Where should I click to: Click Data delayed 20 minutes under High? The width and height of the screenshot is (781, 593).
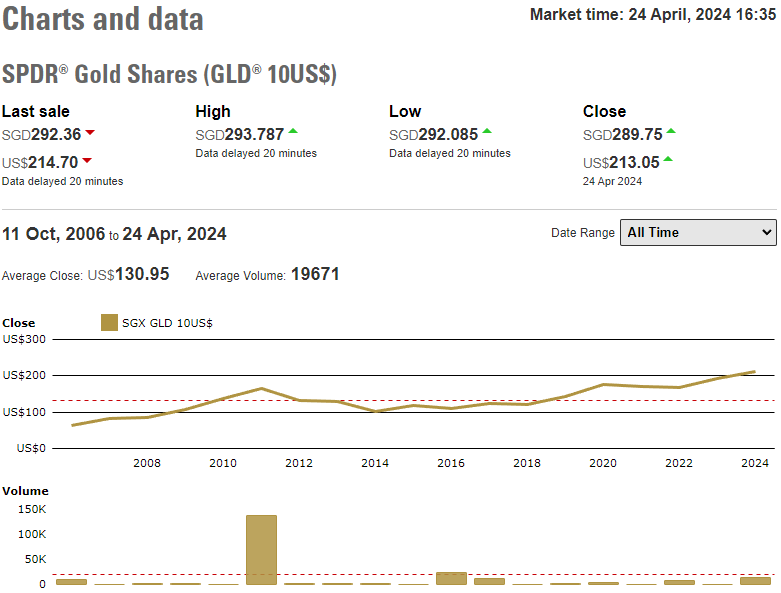coord(256,153)
